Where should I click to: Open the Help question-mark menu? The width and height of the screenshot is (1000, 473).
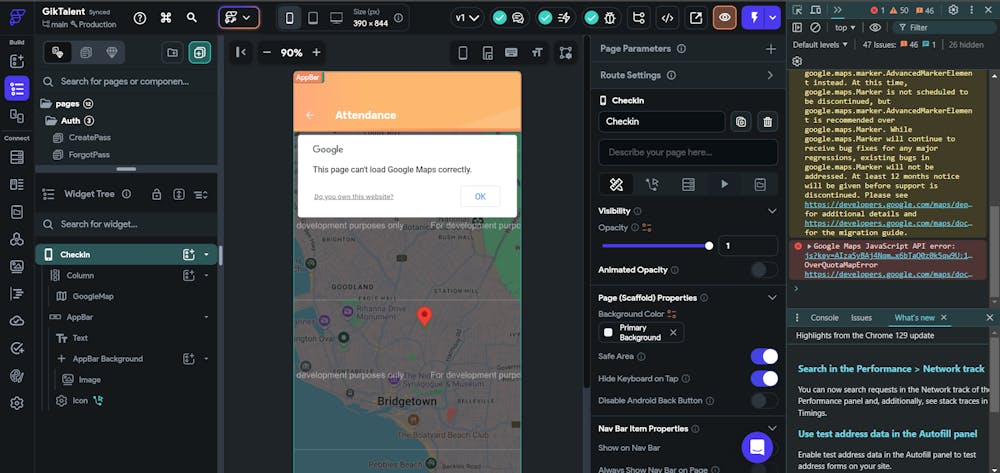[x=140, y=18]
